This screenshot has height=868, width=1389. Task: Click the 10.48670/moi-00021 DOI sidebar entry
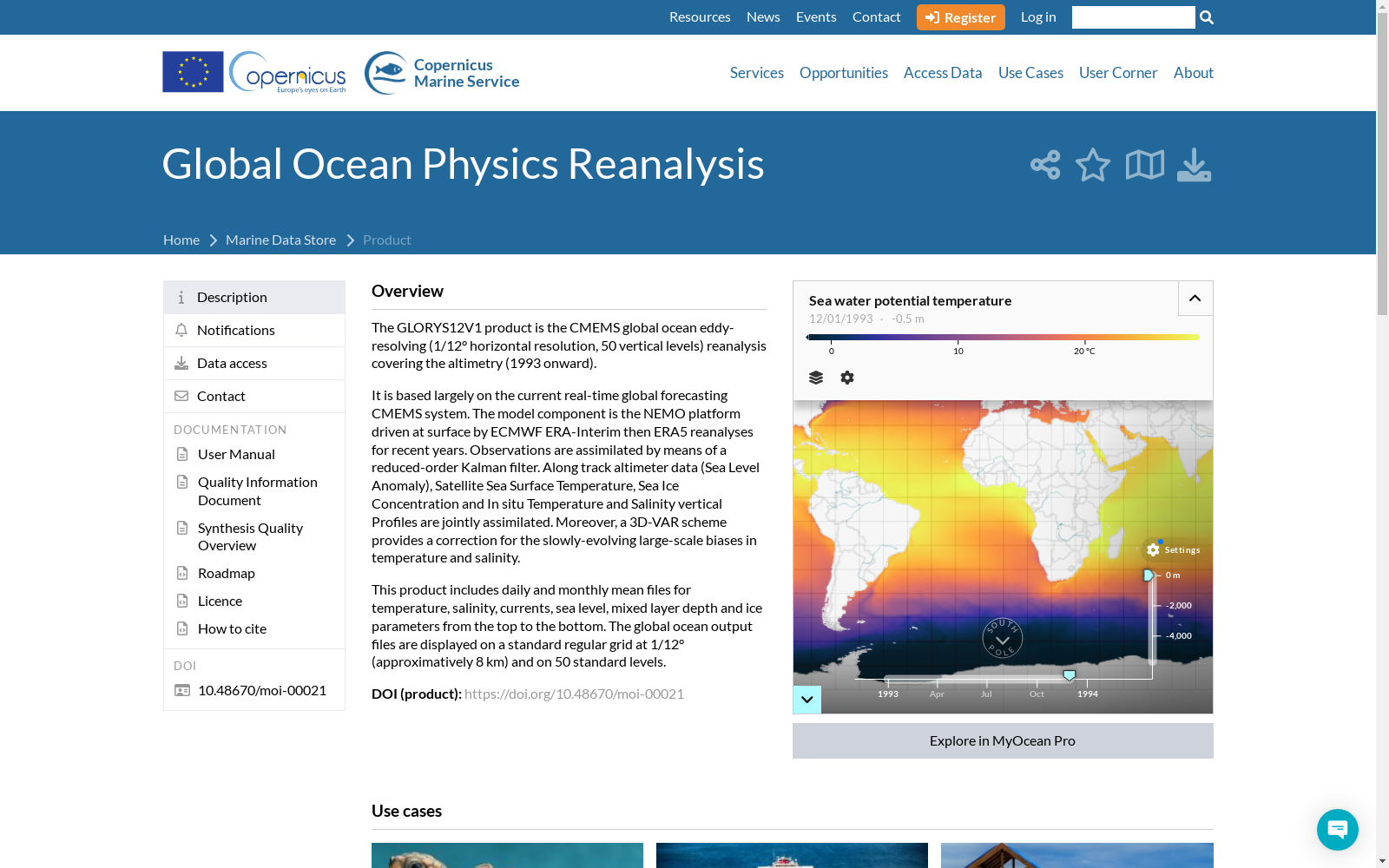(262, 691)
